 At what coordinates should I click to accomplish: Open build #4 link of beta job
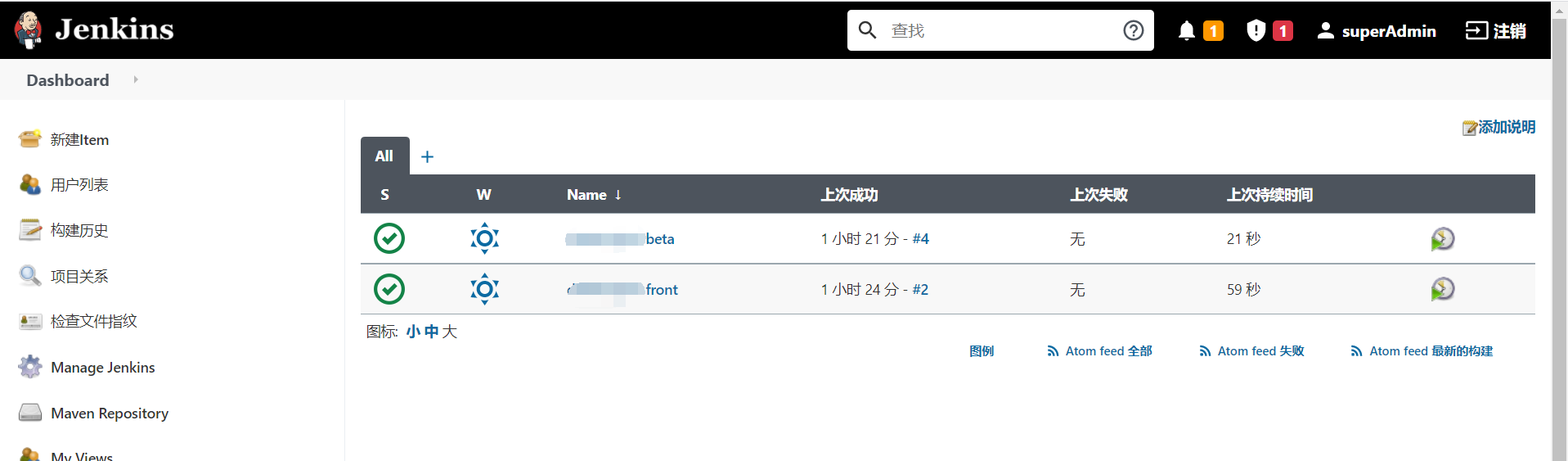point(921,239)
